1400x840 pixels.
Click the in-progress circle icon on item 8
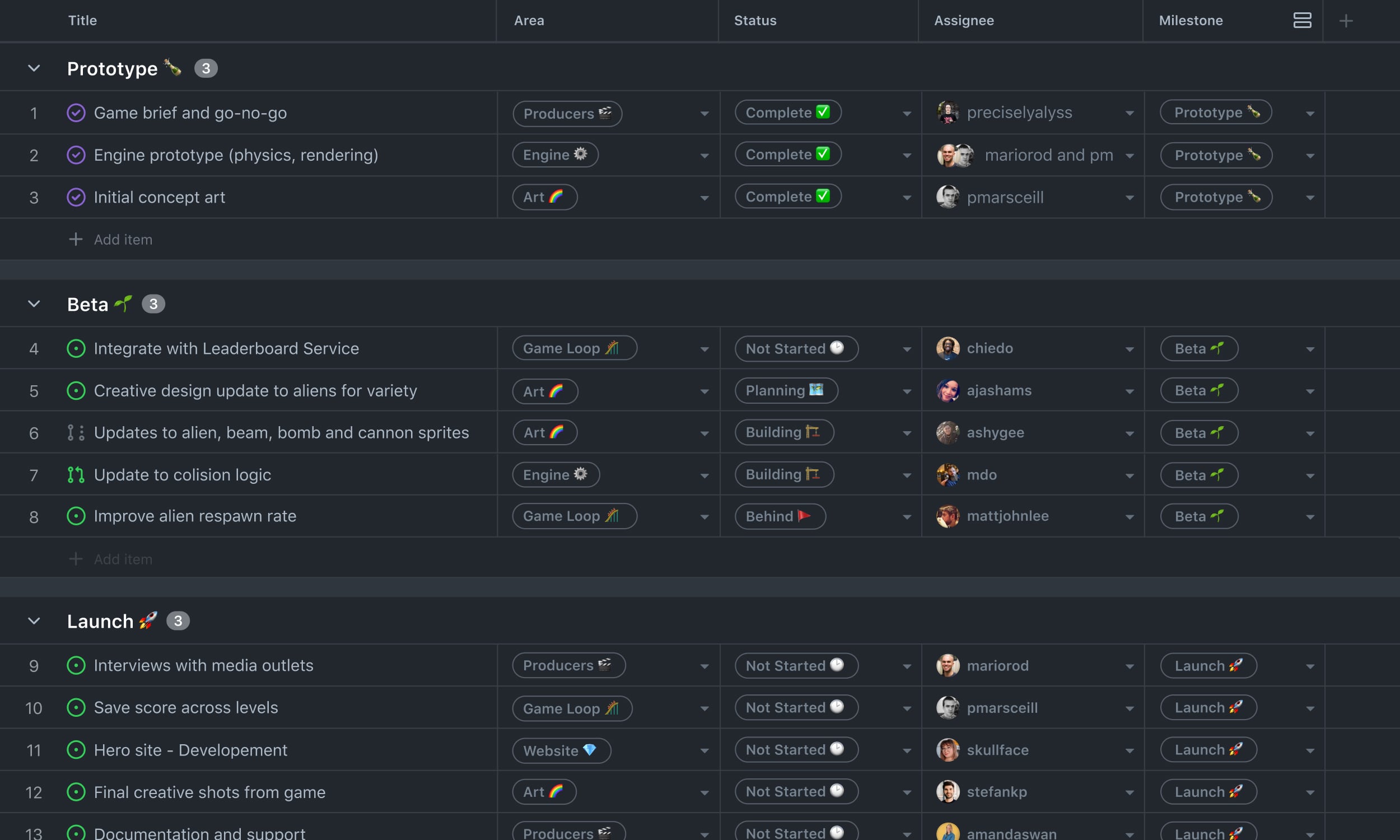tap(76, 515)
